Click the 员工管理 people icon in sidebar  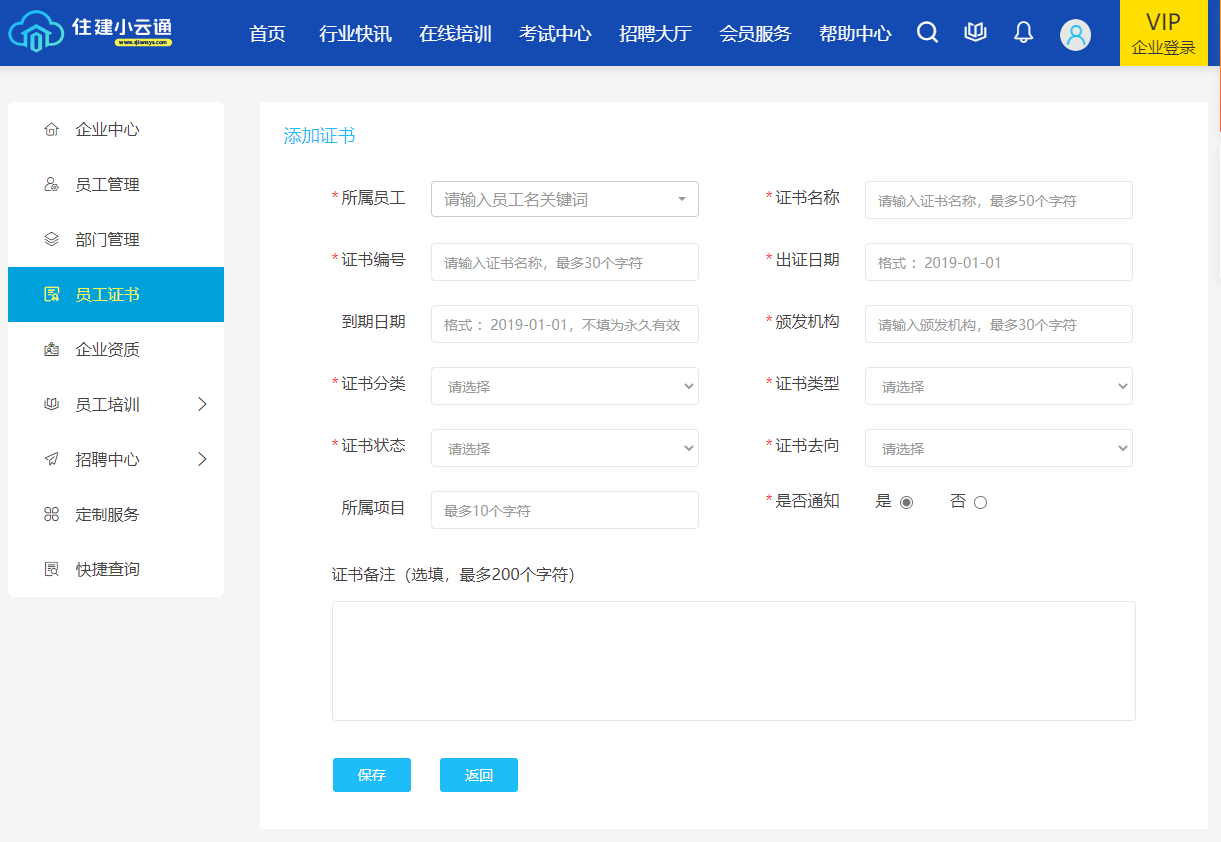[52, 185]
